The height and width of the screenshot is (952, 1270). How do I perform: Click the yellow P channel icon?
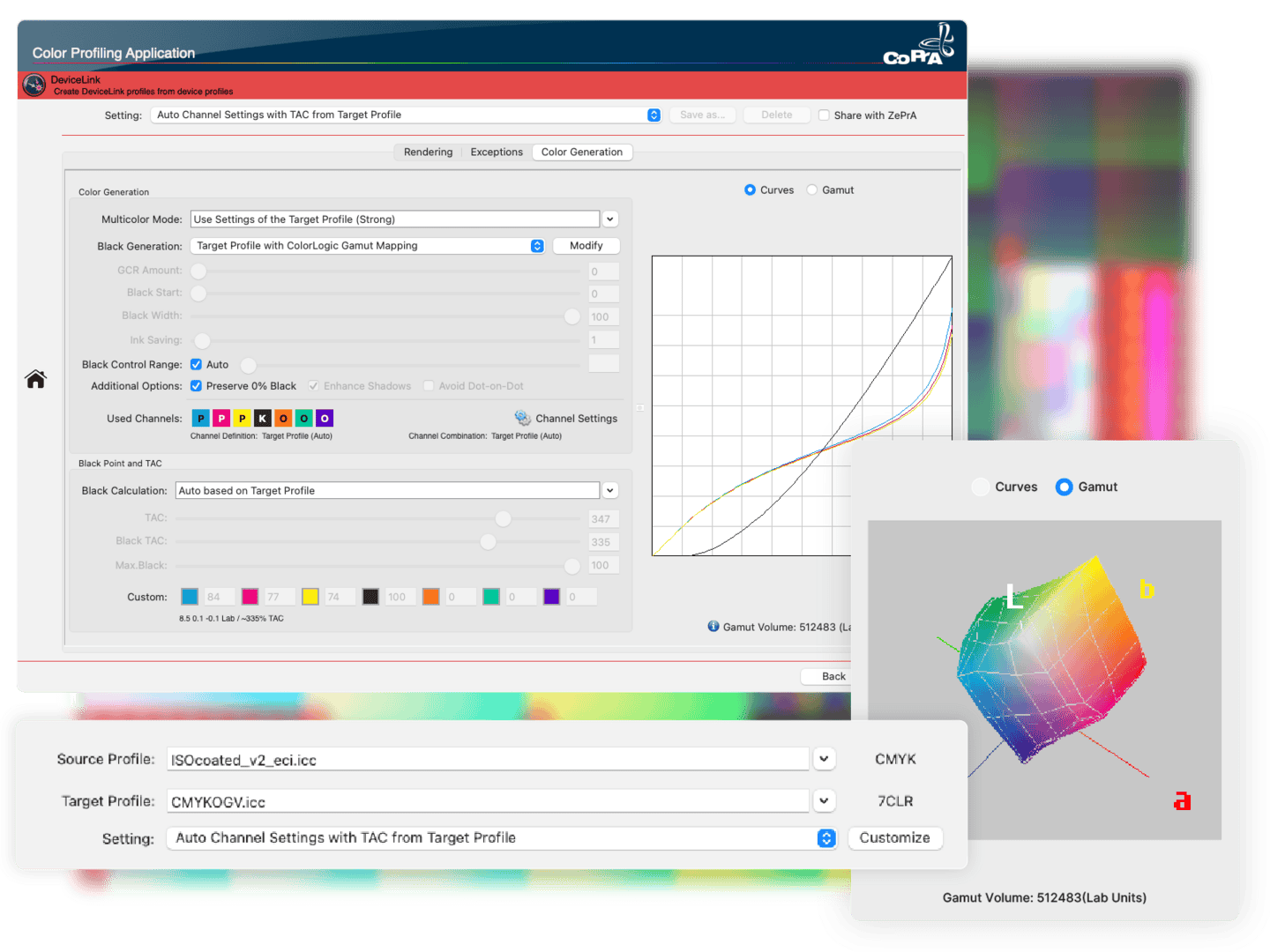[x=242, y=418]
